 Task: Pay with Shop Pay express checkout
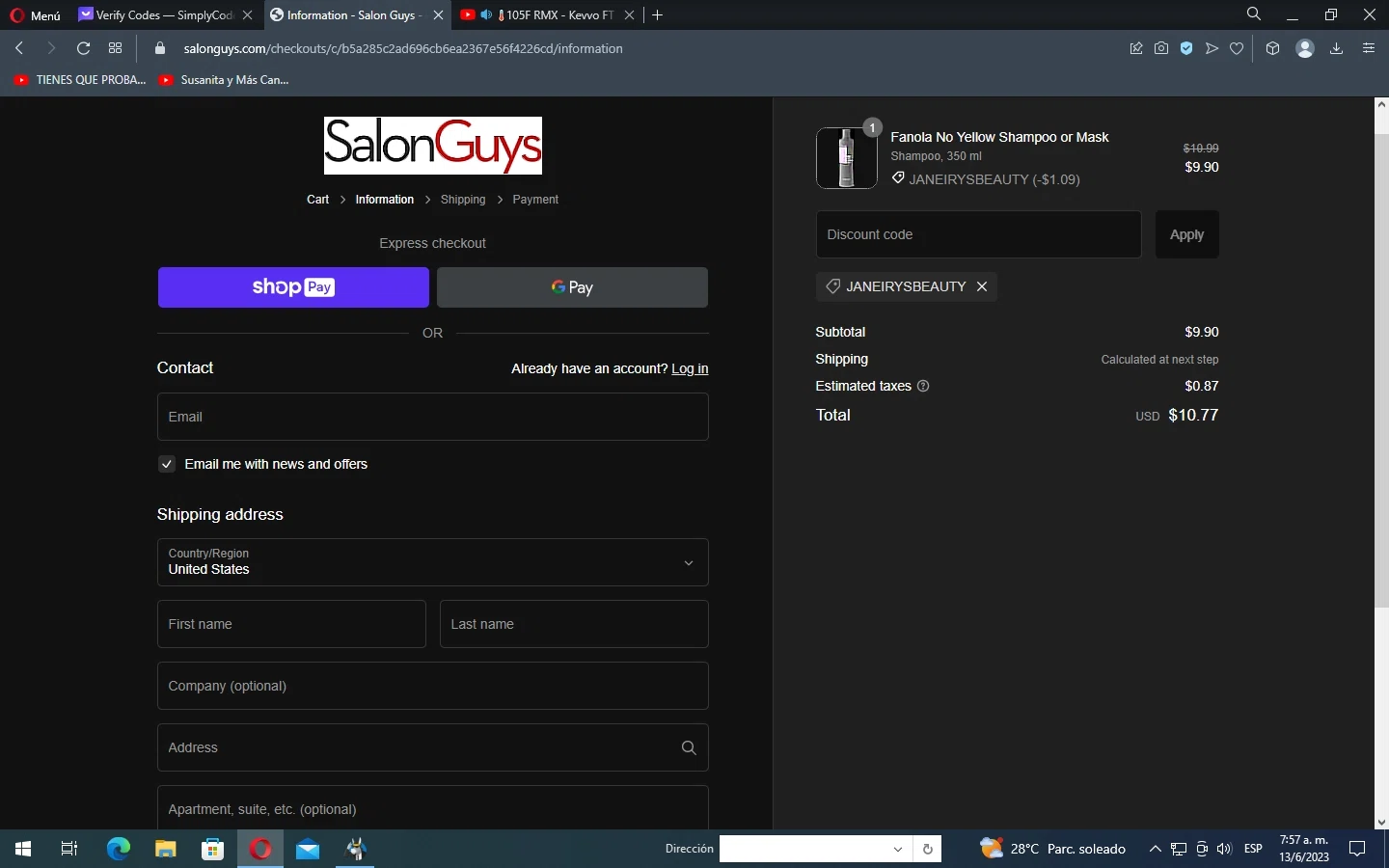[293, 287]
